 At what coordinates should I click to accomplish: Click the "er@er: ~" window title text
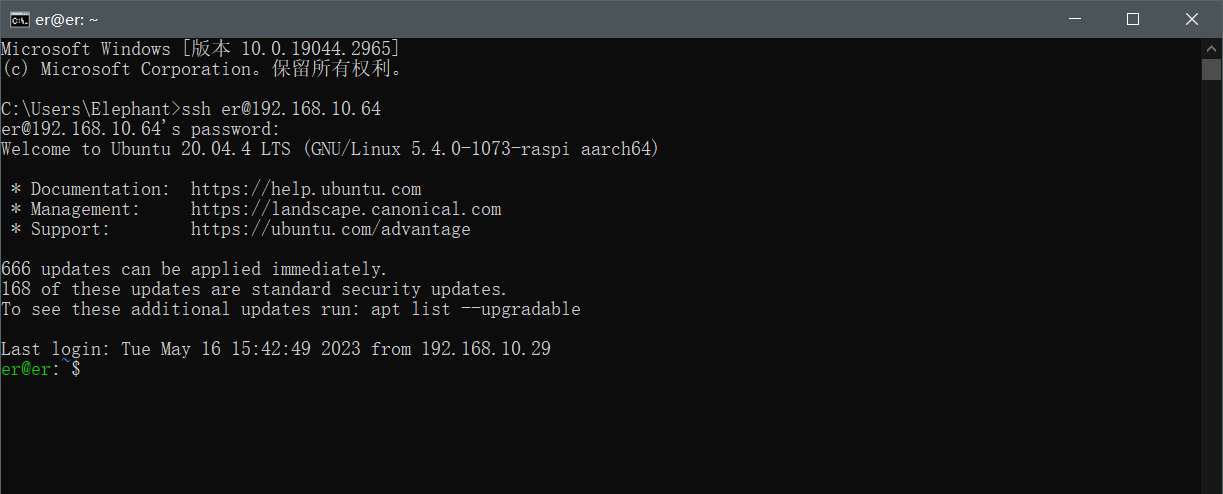[x=67, y=19]
